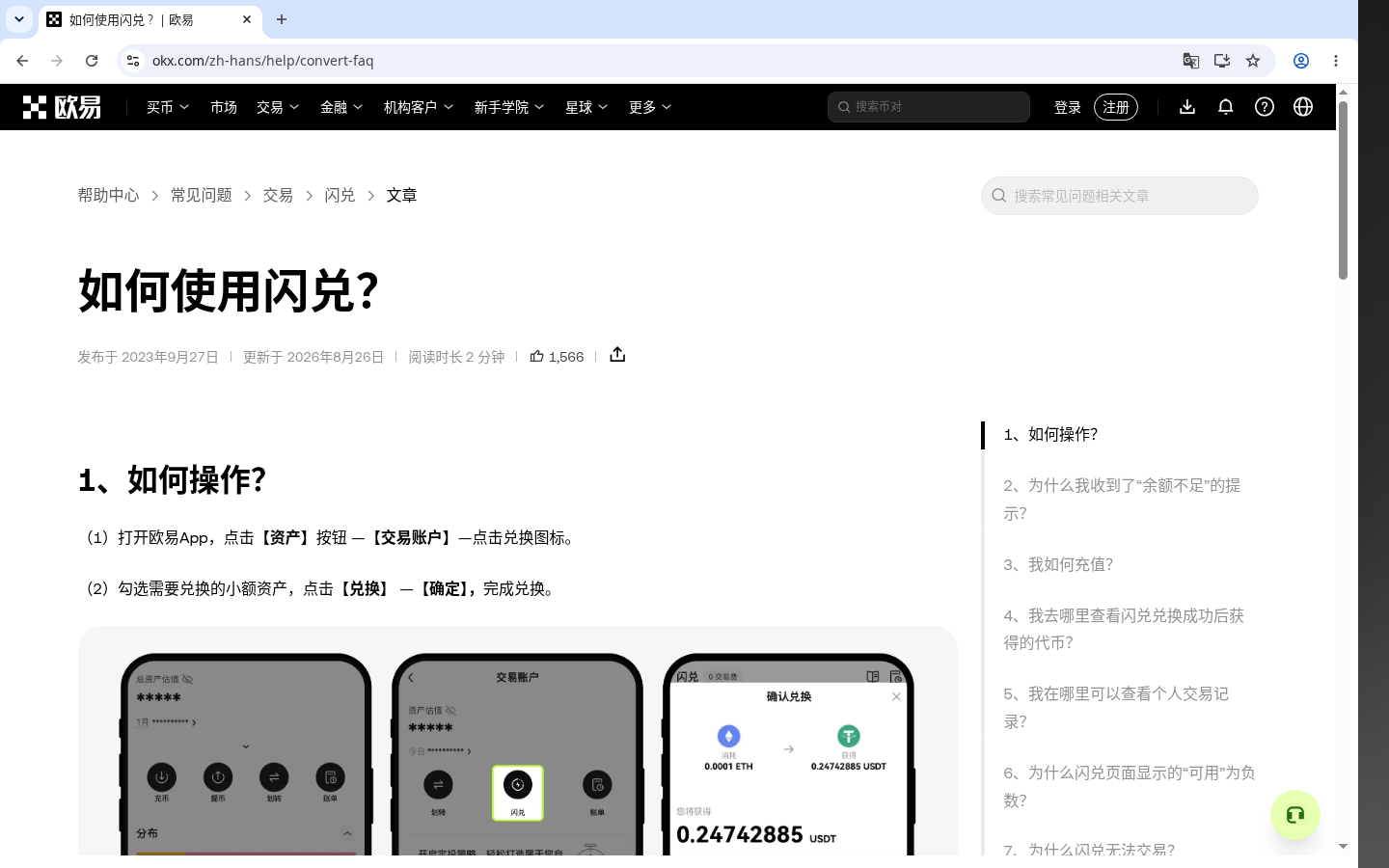The image size is (1389, 868).
Task: Click the 搜索常见问题相关文章 search box
Action: pyautogui.click(x=1120, y=196)
